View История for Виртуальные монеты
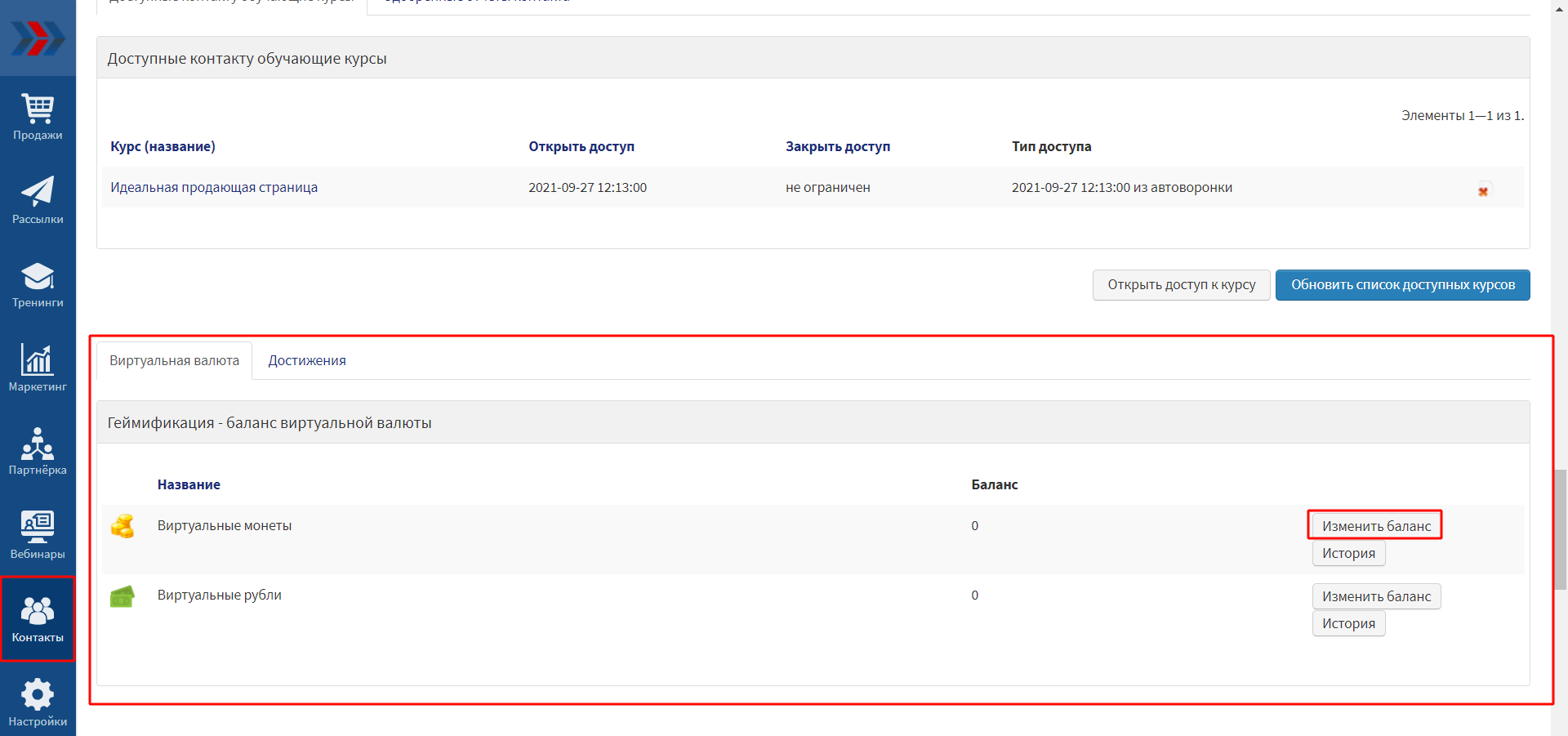1568x736 pixels. (1348, 553)
